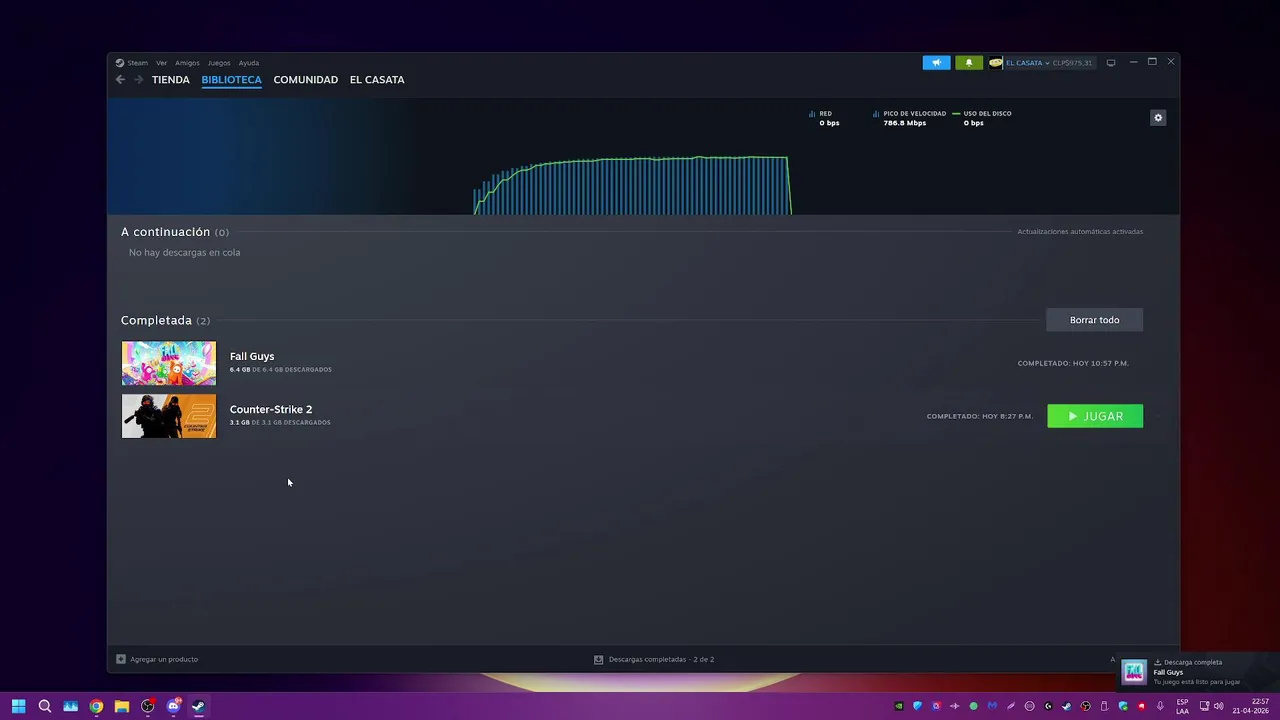The image size is (1280, 720).
Task: Go back with the left arrow
Action: click(x=120, y=79)
